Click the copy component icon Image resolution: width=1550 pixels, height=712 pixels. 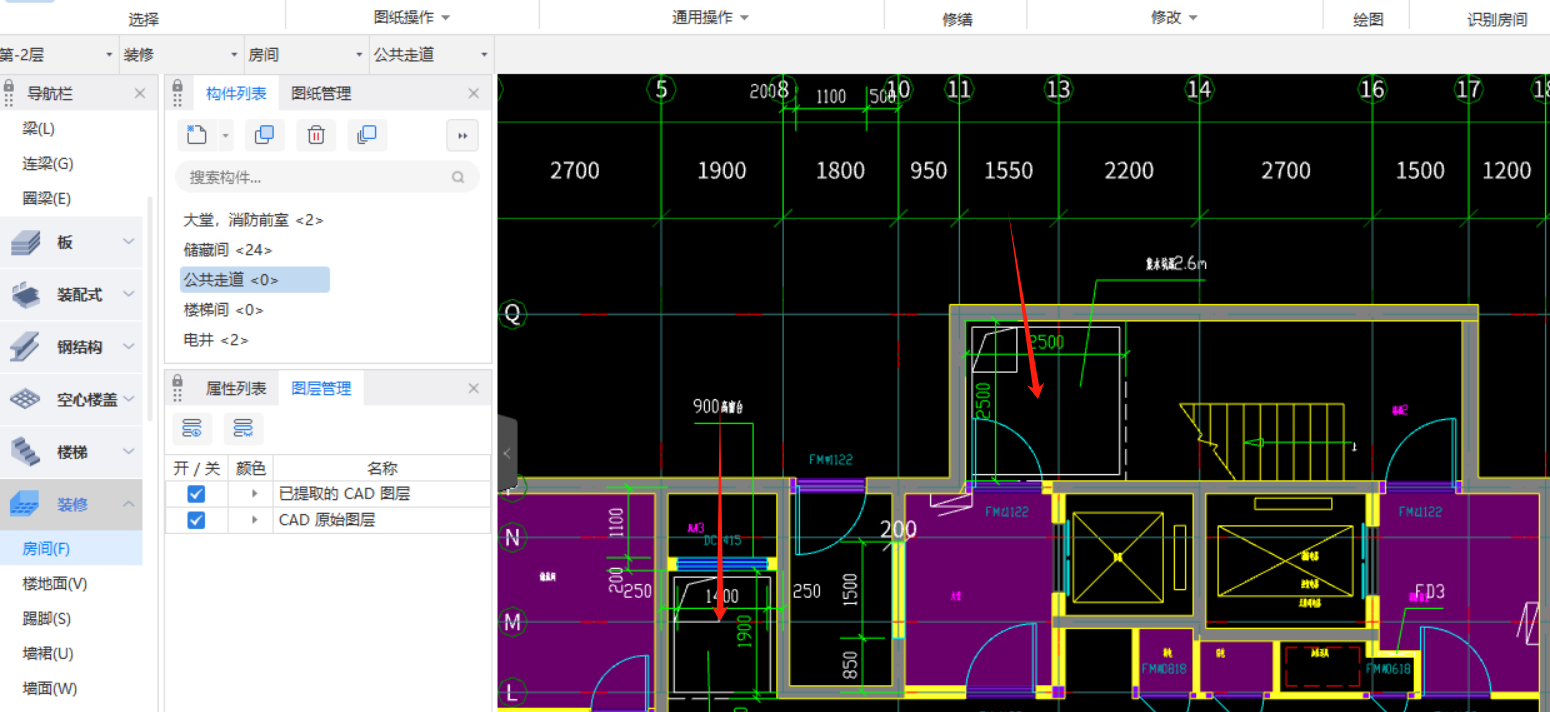click(265, 135)
